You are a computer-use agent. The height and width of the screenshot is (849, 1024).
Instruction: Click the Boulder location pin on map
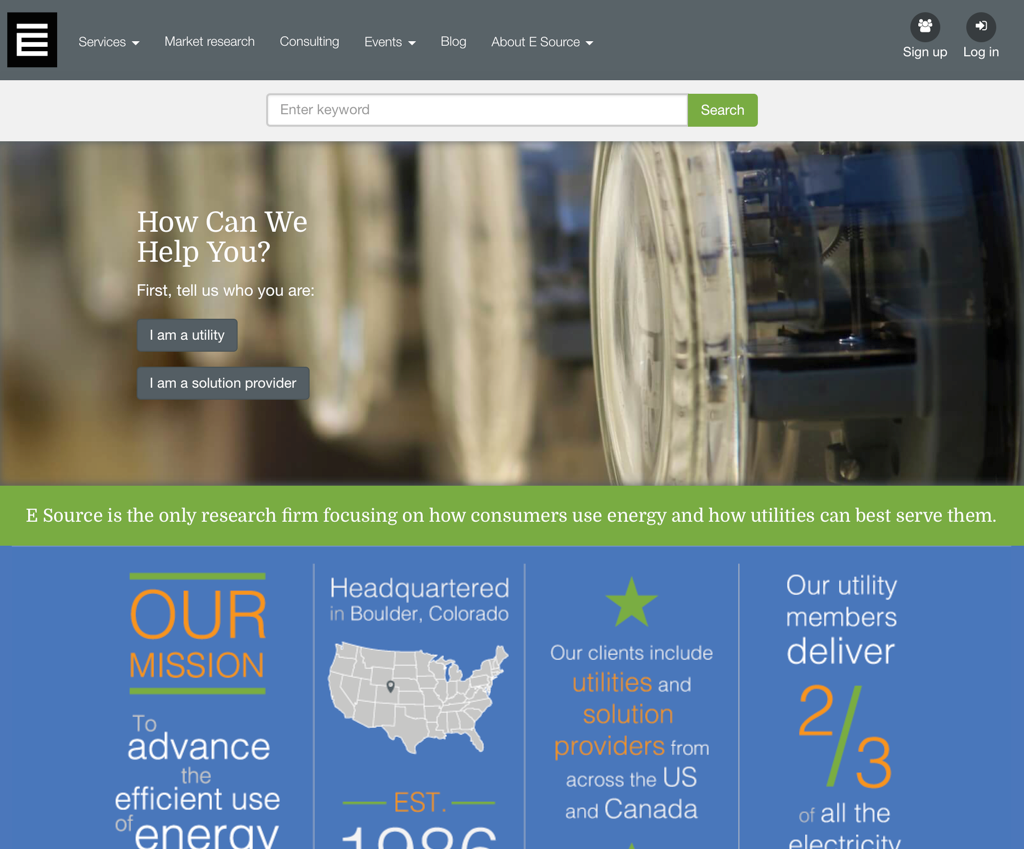coord(391,686)
